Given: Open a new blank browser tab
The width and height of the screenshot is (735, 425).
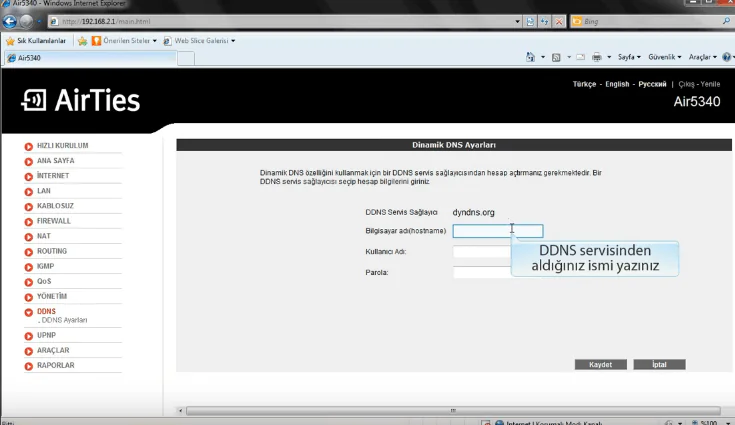Looking at the screenshot, I should pyautogui.click(x=186, y=59).
